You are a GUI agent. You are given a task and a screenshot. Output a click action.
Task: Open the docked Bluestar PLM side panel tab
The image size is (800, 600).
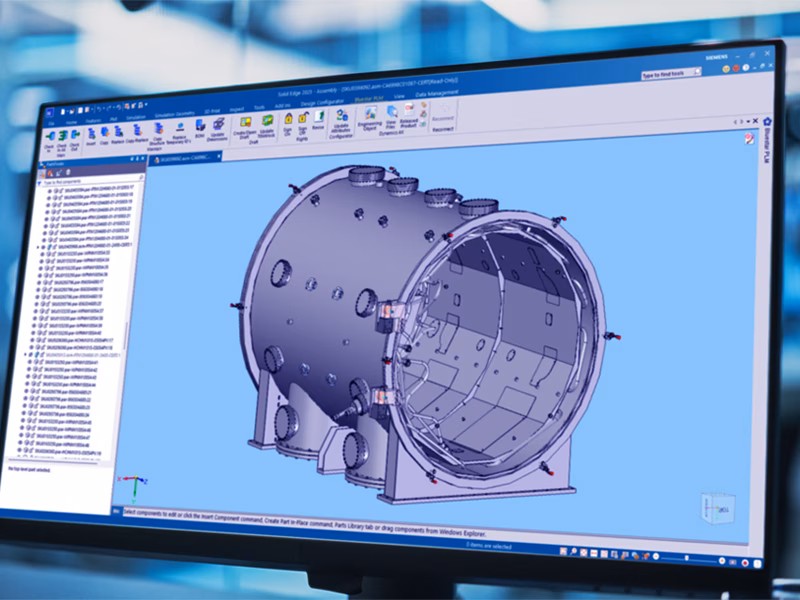(x=766, y=141)
